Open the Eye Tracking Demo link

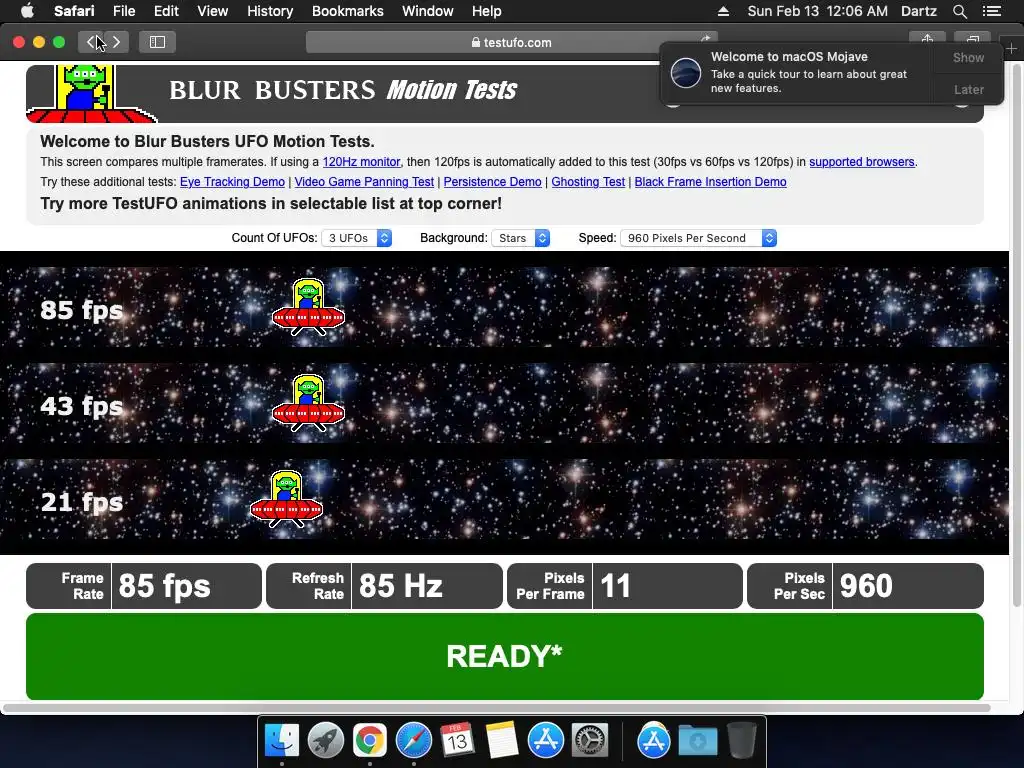tap(232, 182)
